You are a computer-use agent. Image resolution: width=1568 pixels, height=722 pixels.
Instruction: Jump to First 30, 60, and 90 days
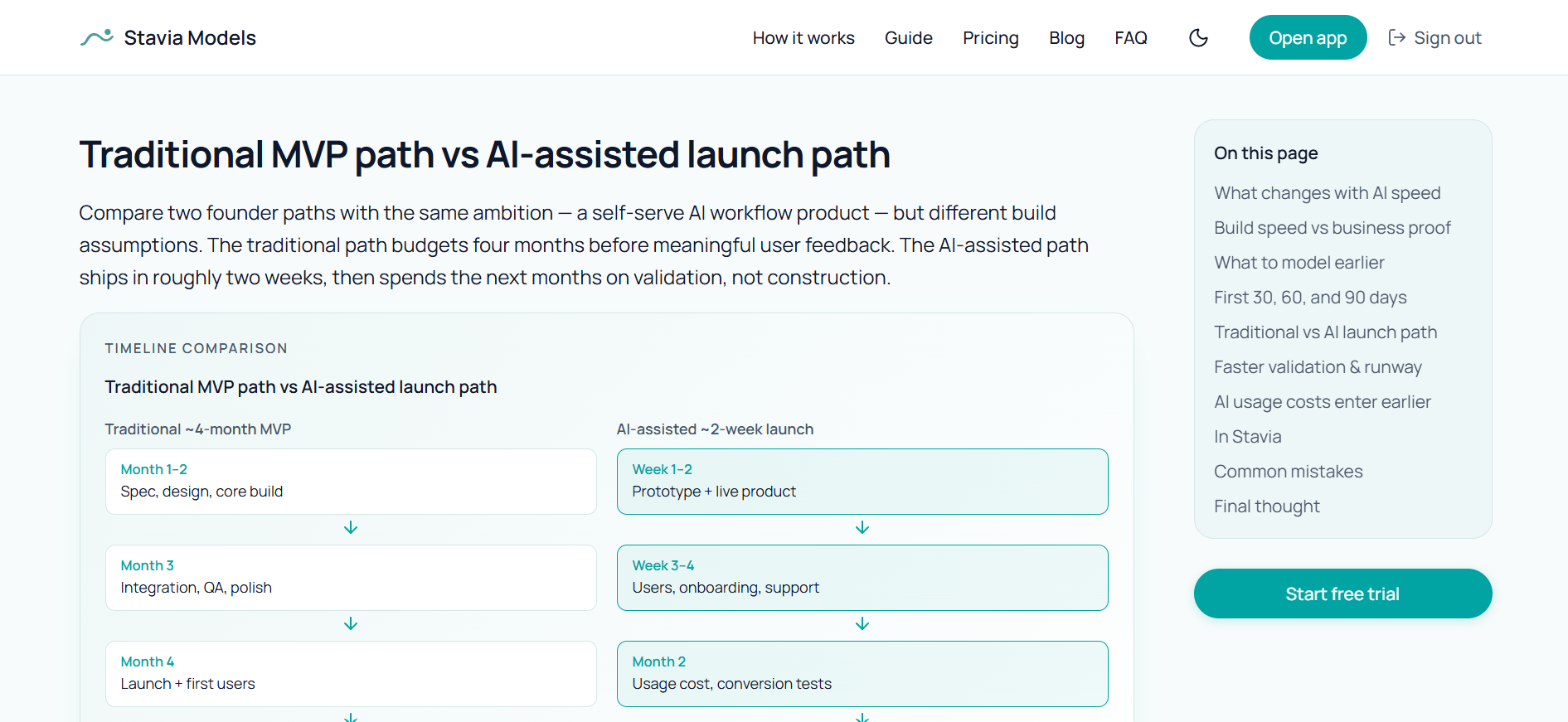(x=1310, y=298)
